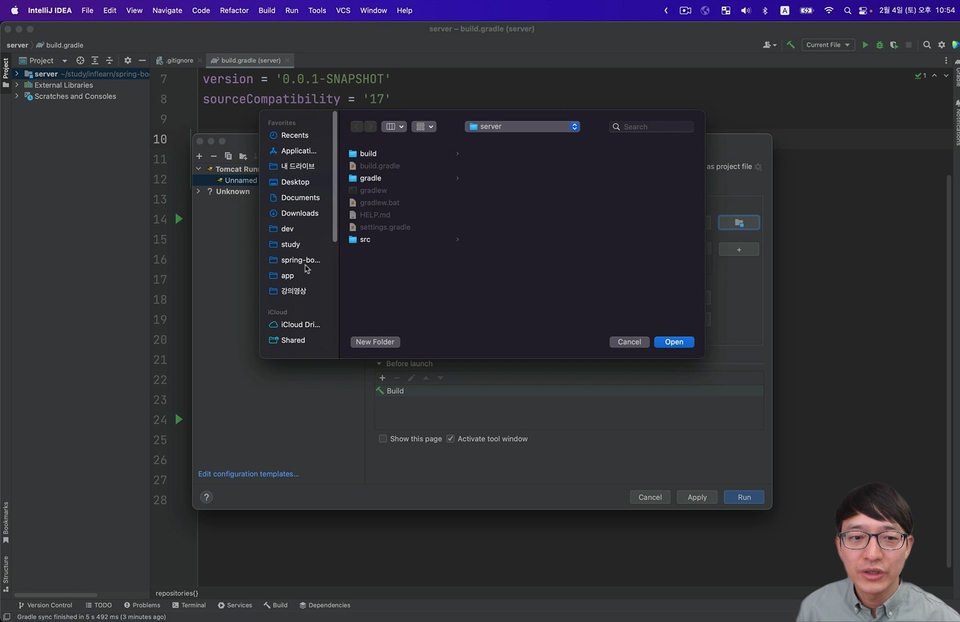
Task: Select the dev folder in Favorites
Action: tap(287, 229)
